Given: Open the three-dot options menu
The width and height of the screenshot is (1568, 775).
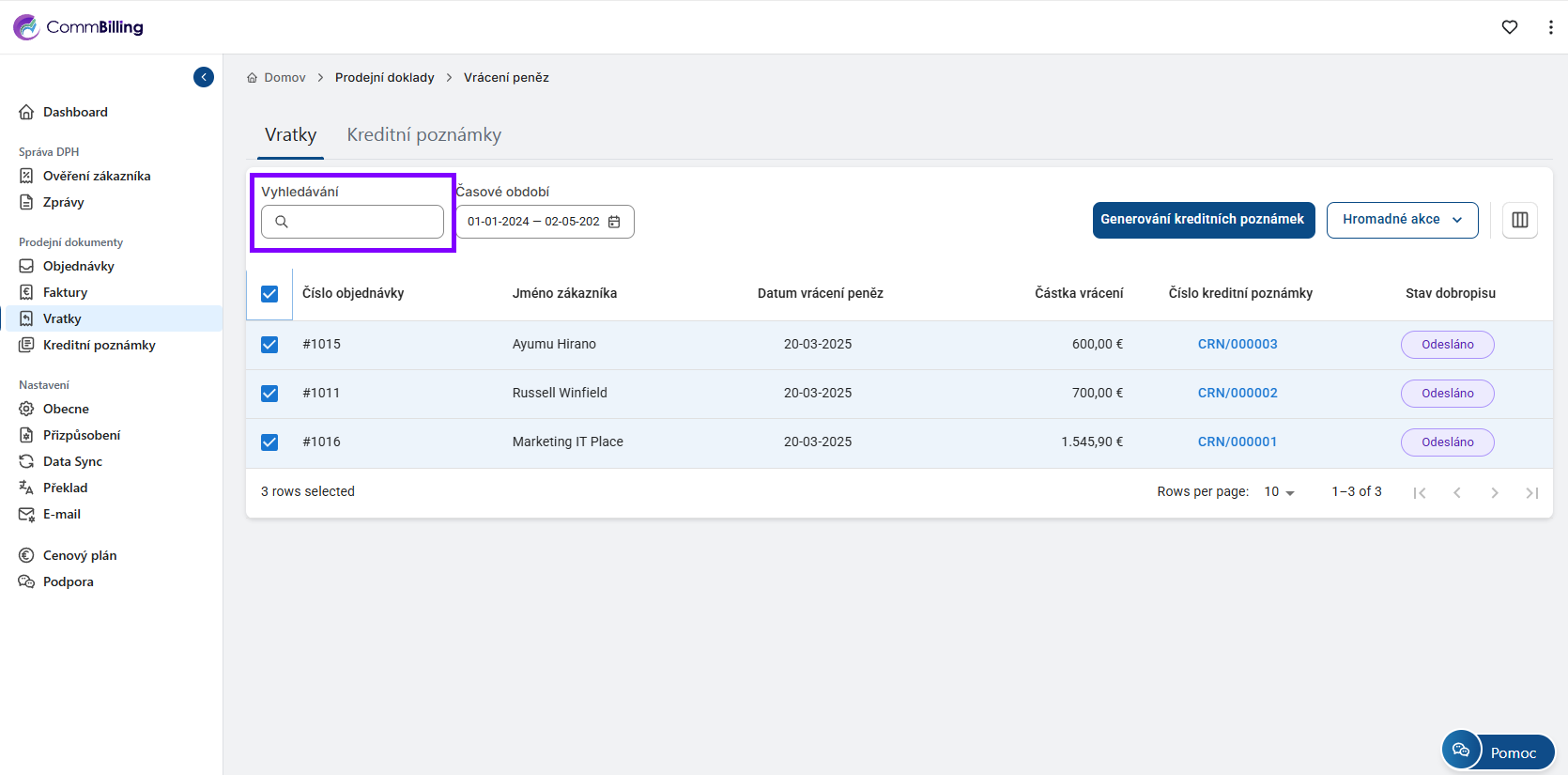Looking at the screenshot, I should pyautogui.click(x=1550, y=27).
